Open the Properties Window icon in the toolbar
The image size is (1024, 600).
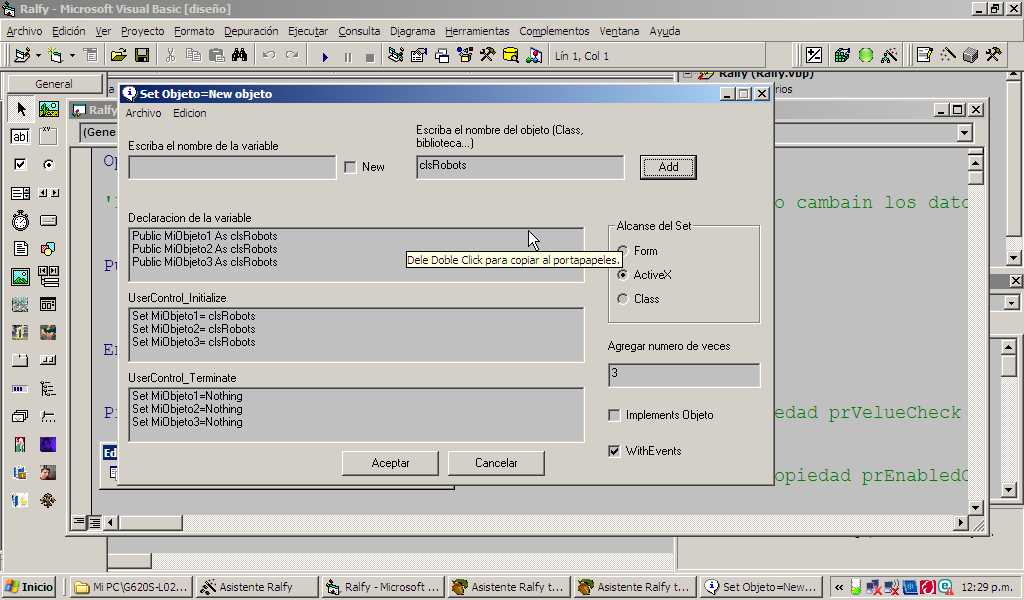click(x=419, y=55)
